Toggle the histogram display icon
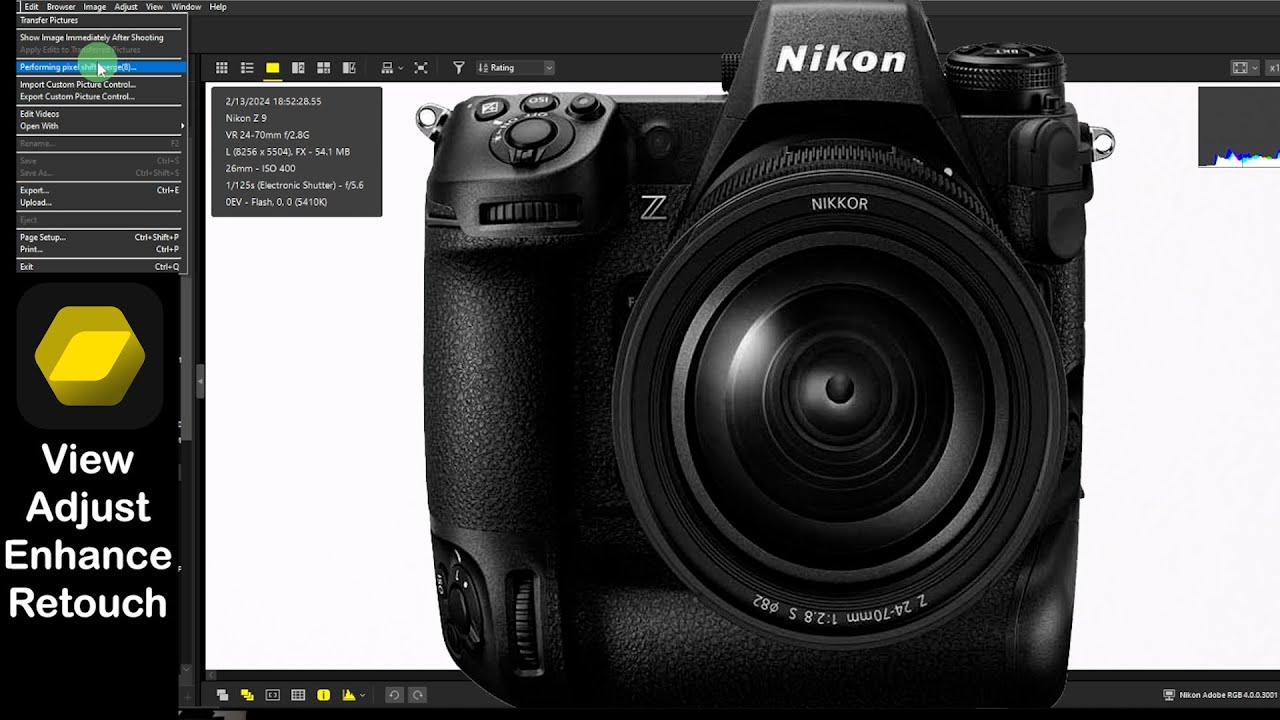Image resolution: width=1280 pixels, height=720 pixels. 349,695
